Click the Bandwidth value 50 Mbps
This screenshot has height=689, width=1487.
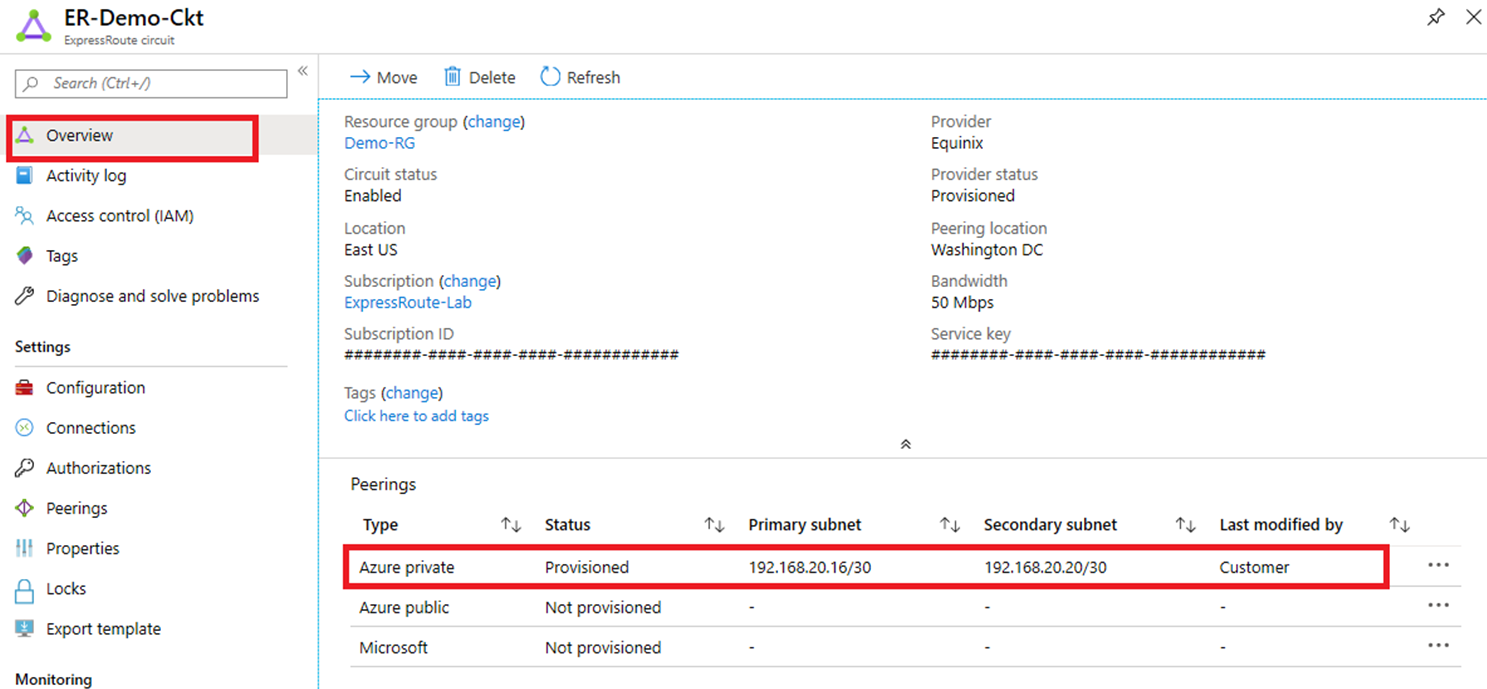coord(962,302)
